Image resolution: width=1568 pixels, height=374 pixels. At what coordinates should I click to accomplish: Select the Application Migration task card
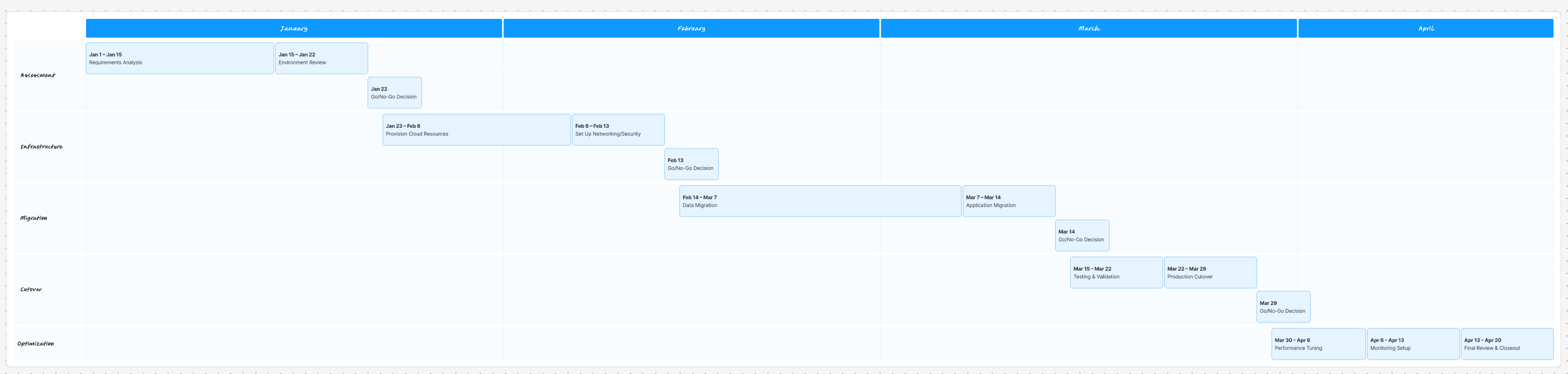click(x=1009, y=201)
